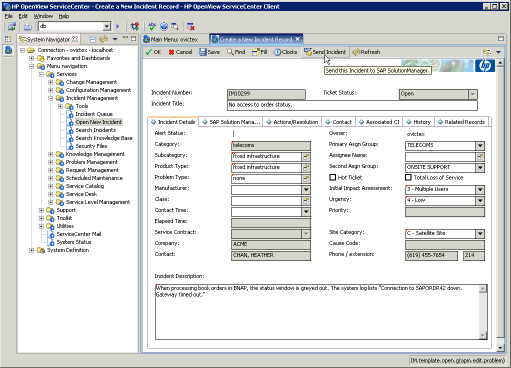
Task: Open the File menu
Action: coord(9,16)
